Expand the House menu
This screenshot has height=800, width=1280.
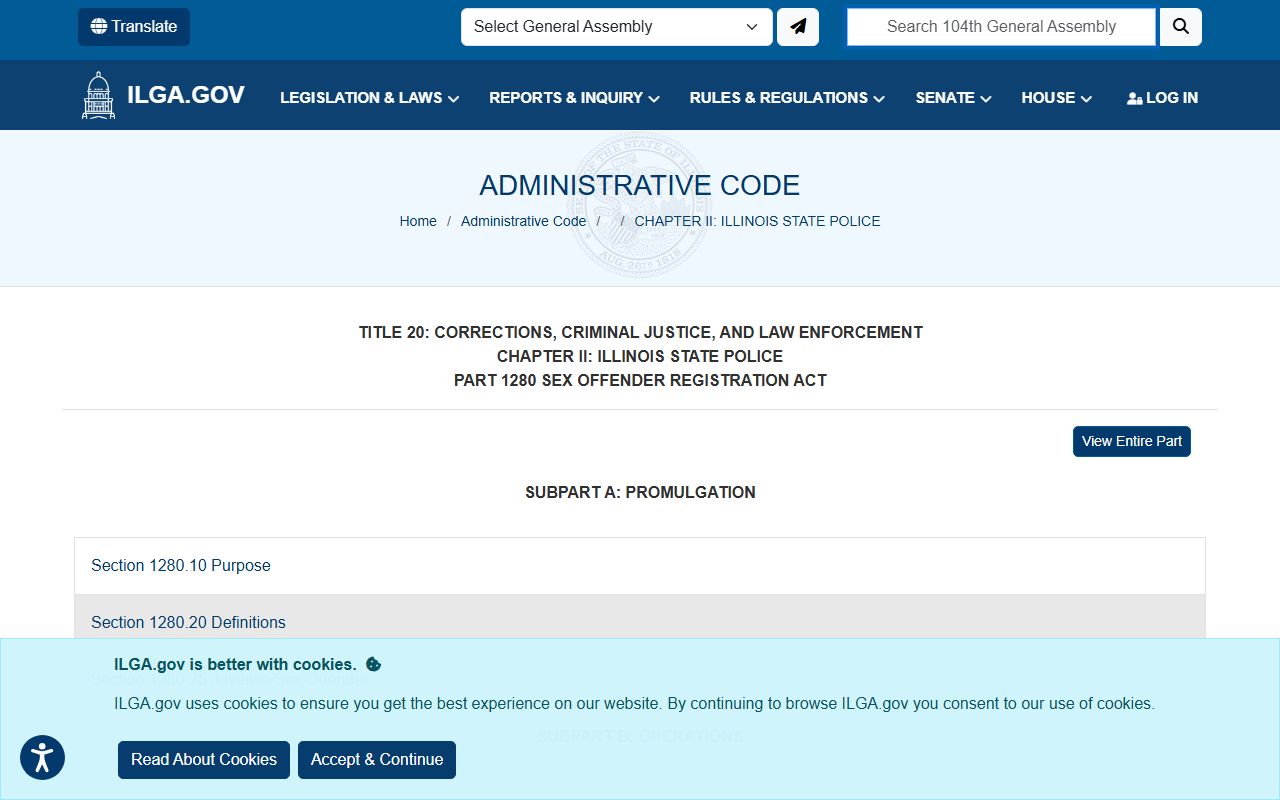pos(1056,98)
